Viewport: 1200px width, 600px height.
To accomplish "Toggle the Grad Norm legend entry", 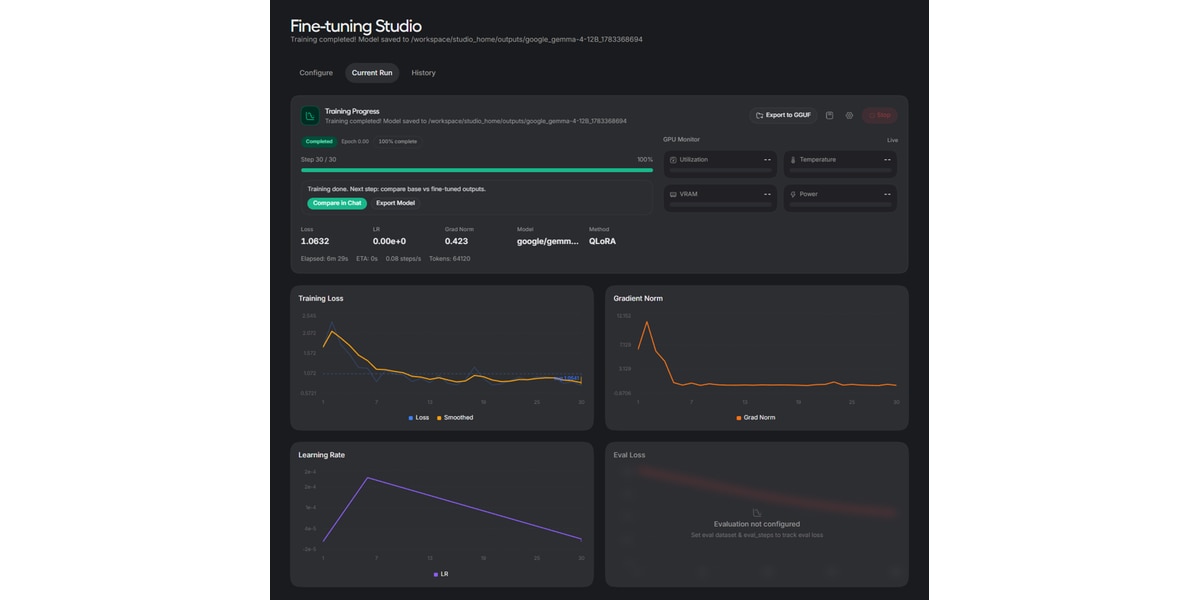I will (x=756, y=417).
